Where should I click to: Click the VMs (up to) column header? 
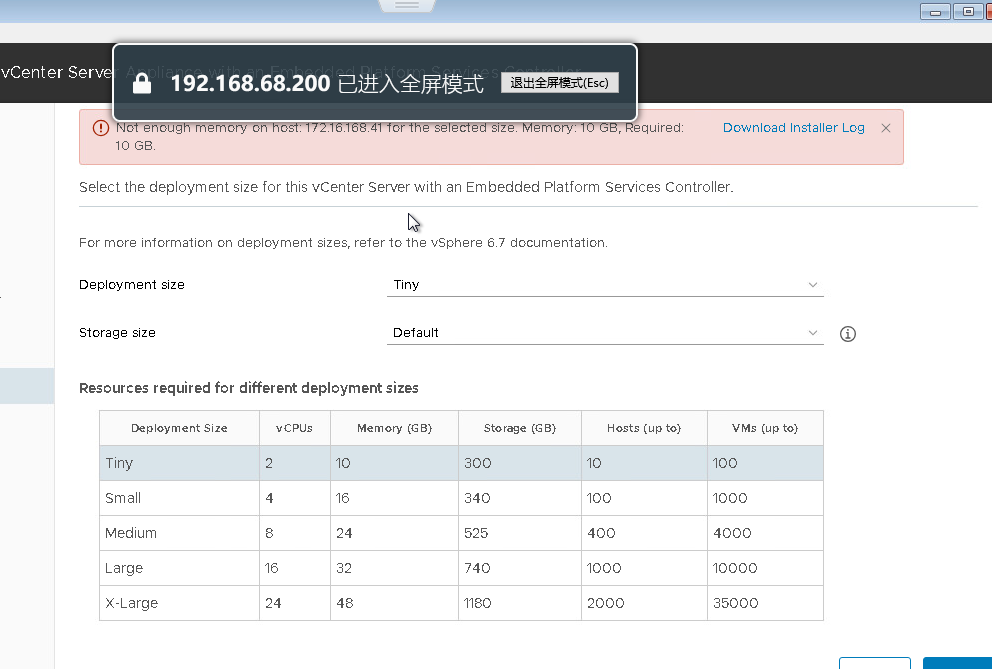point(765,428)
